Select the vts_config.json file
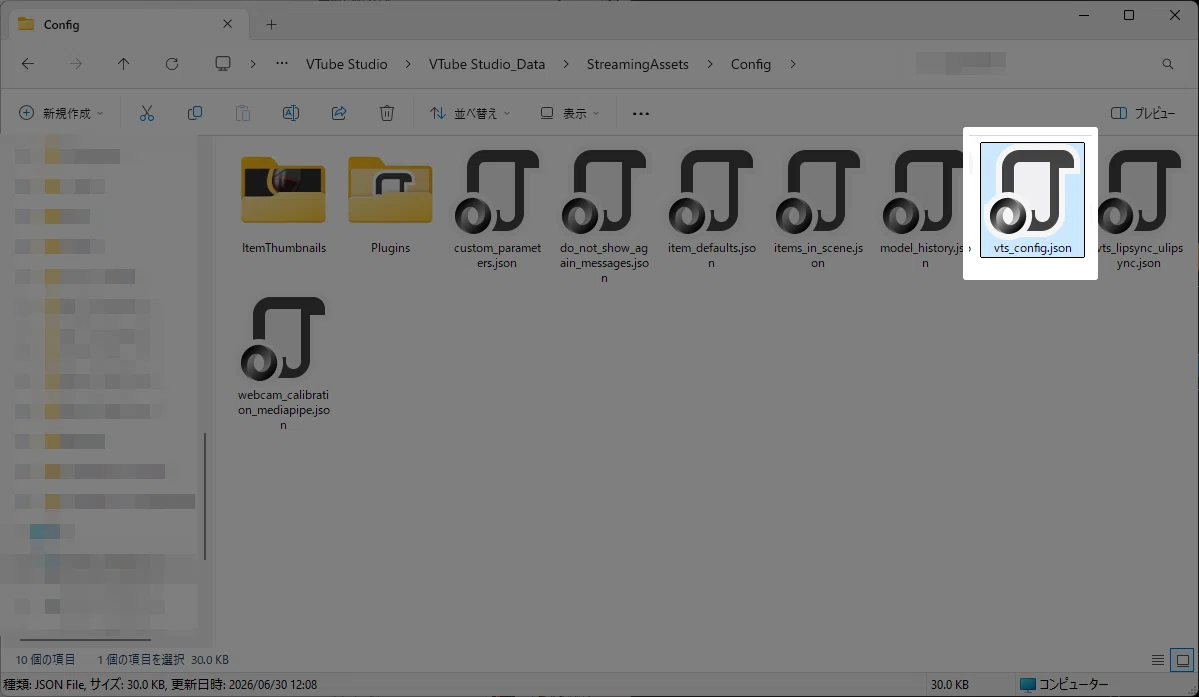The width and height of the screenshot is (1199, 697). click(1032, 200)
